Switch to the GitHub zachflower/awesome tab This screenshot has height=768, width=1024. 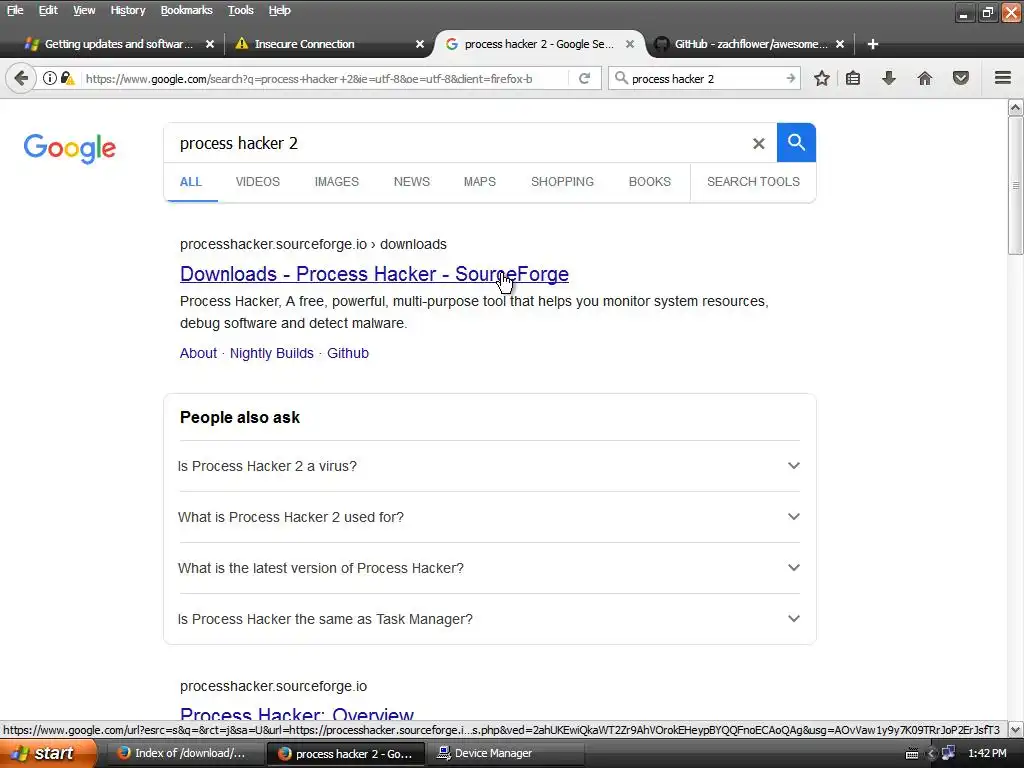(x=751, y=44)
